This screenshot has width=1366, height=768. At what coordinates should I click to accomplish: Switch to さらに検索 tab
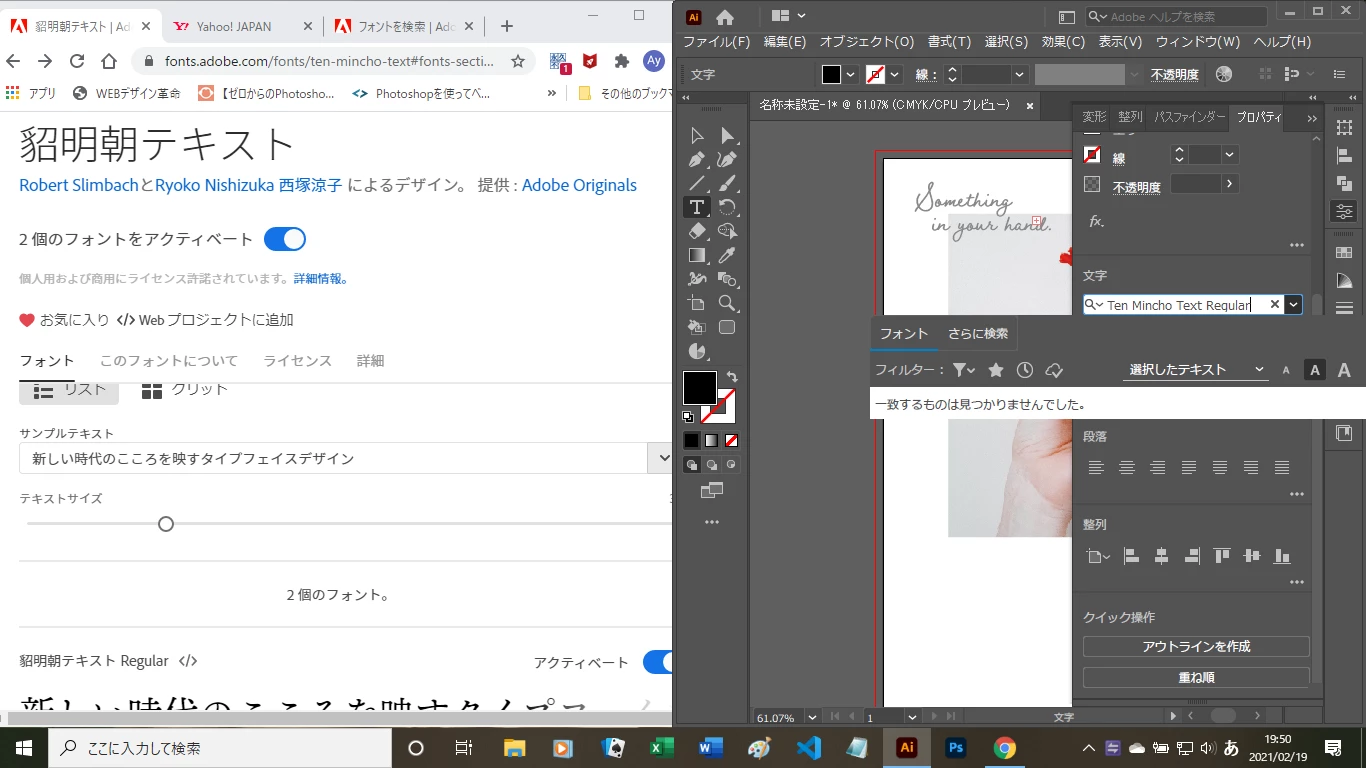pyautogui.click(x=978, y=334)
